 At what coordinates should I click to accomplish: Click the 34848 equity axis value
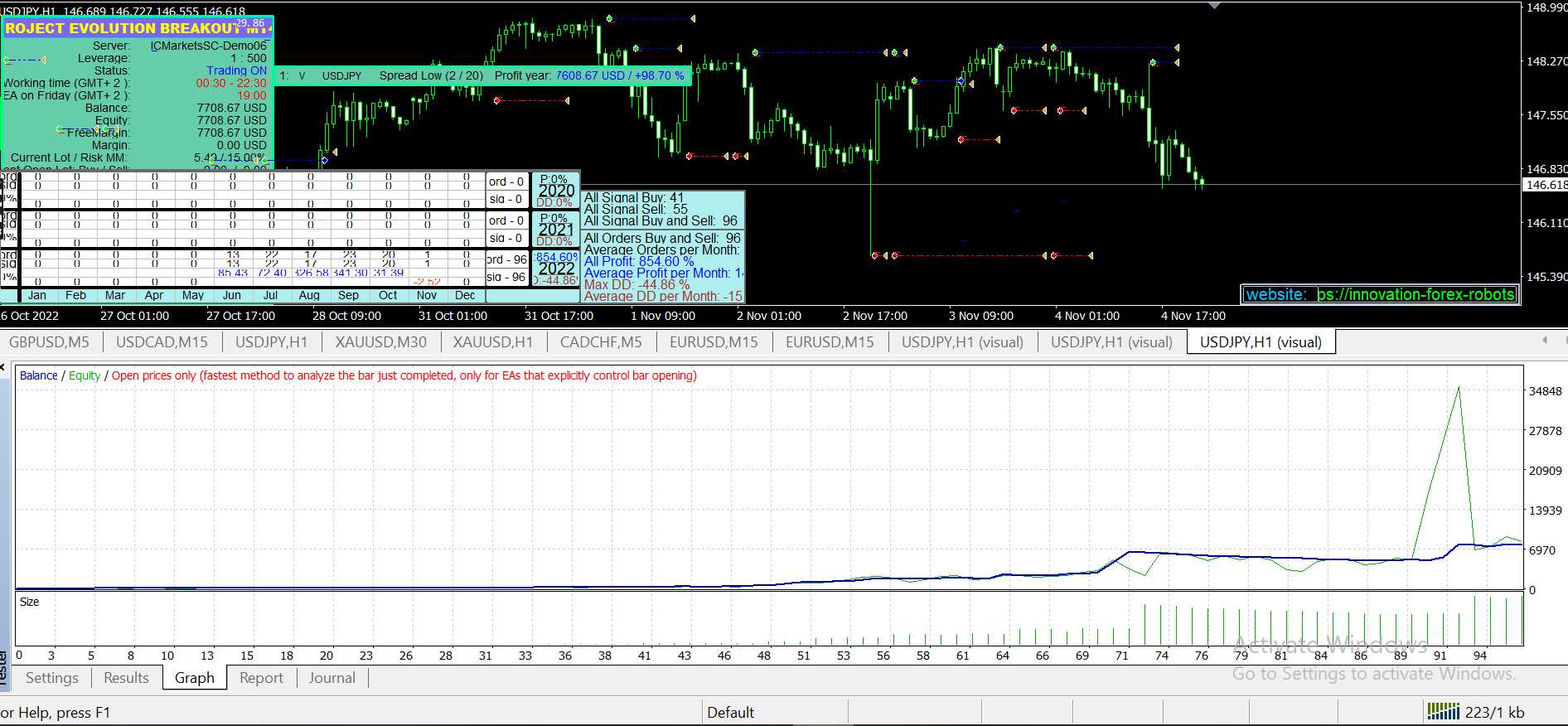point(1545,391)
